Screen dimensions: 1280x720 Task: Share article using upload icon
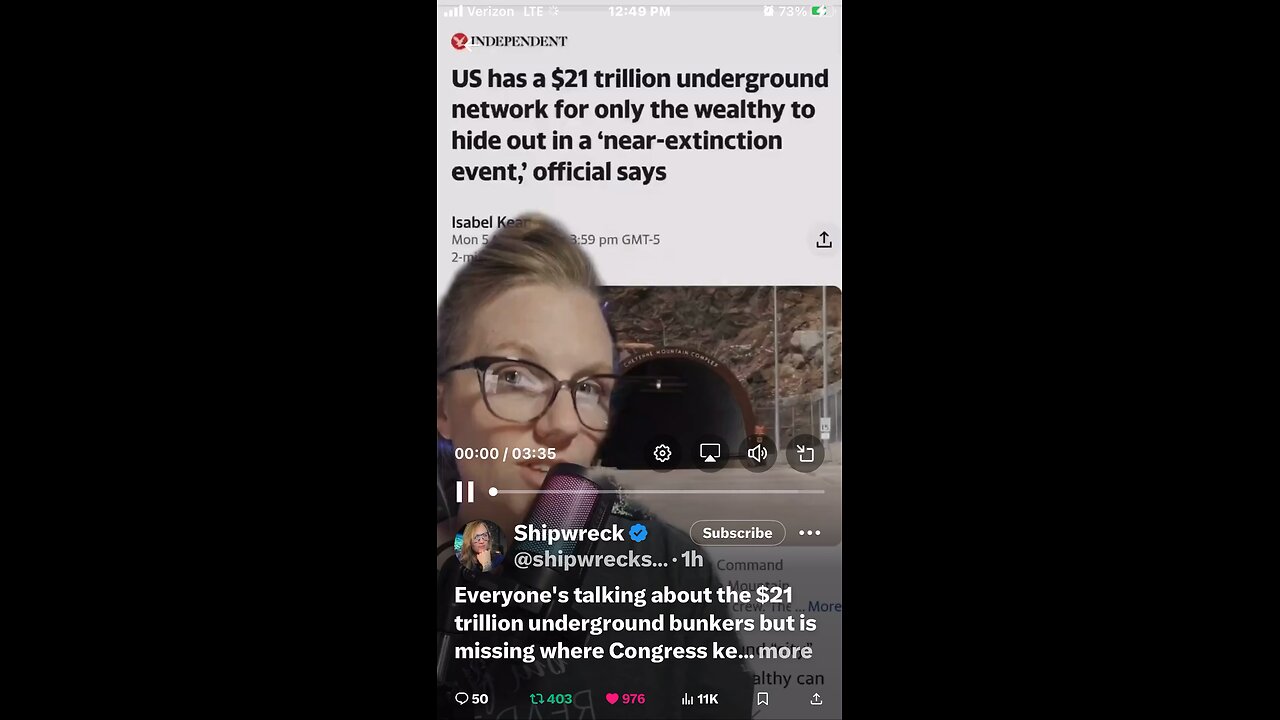(x=824, y=239)
